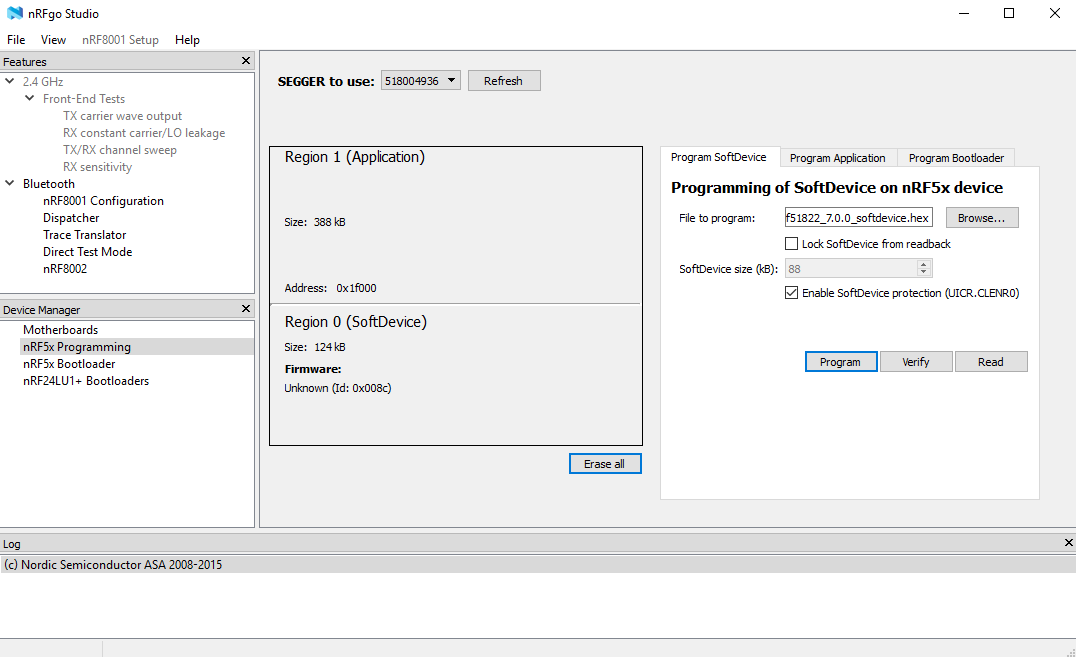Click the Unknown (Id: 0x008c) firmware text

pos(338,388)
